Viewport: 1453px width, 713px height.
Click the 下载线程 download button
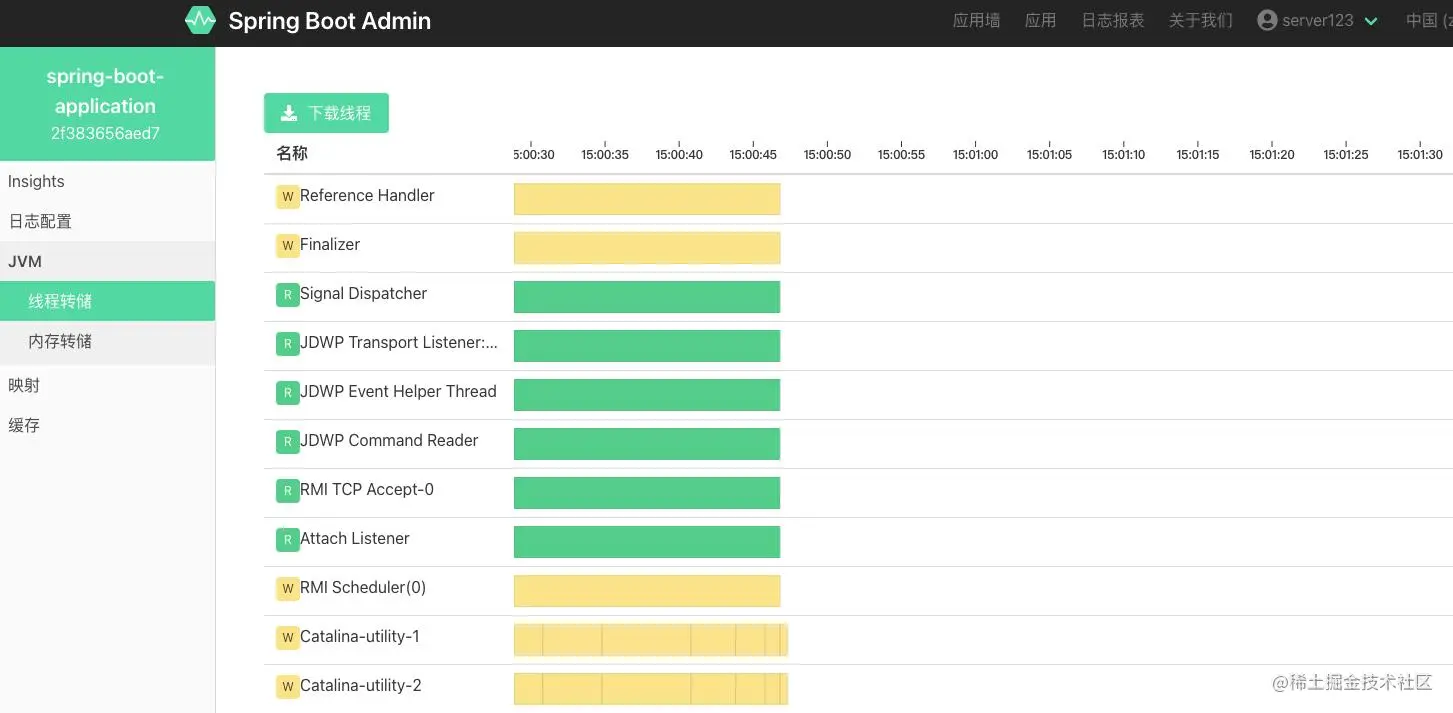point(326,113)
